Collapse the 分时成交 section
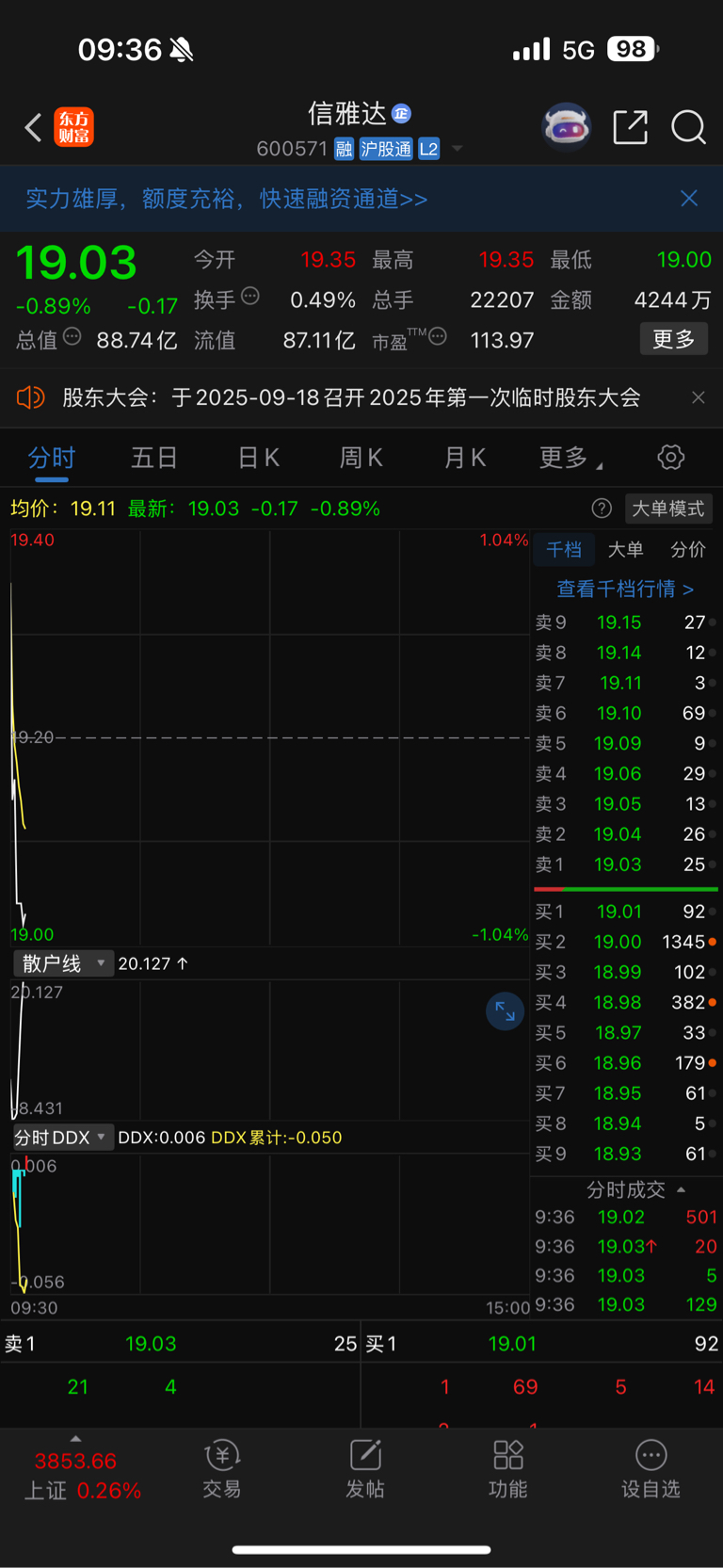Viewport: 723px width, 1568px height. point(635,1190)
